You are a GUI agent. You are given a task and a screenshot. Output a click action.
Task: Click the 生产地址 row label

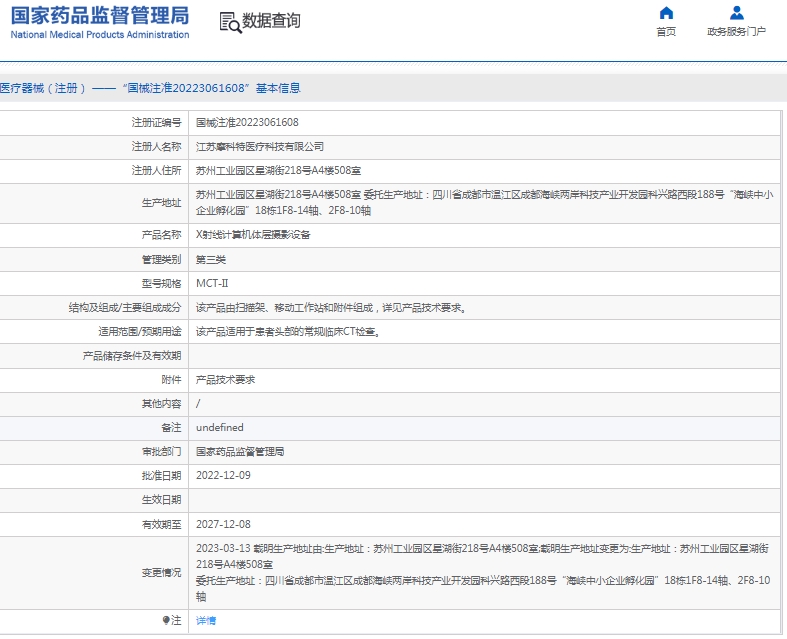coord(161,203)
